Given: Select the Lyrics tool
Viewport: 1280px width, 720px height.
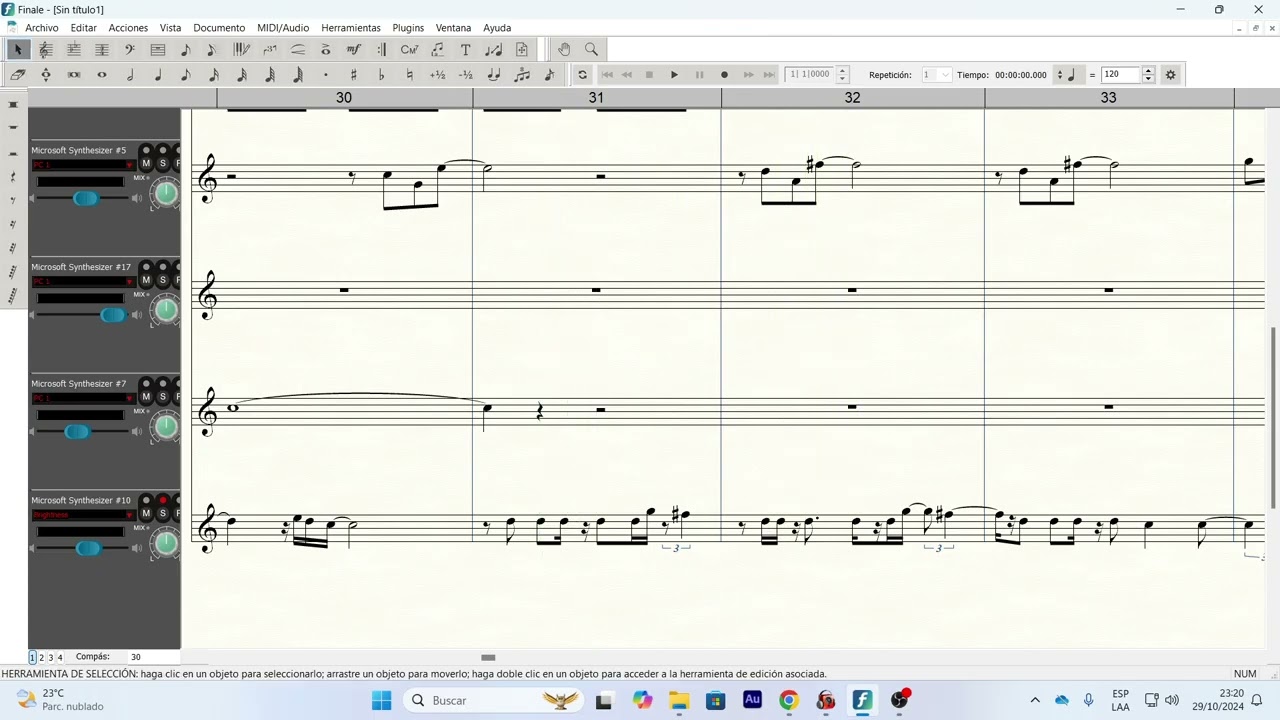Looking at the screenshot, I should (438, 49).
